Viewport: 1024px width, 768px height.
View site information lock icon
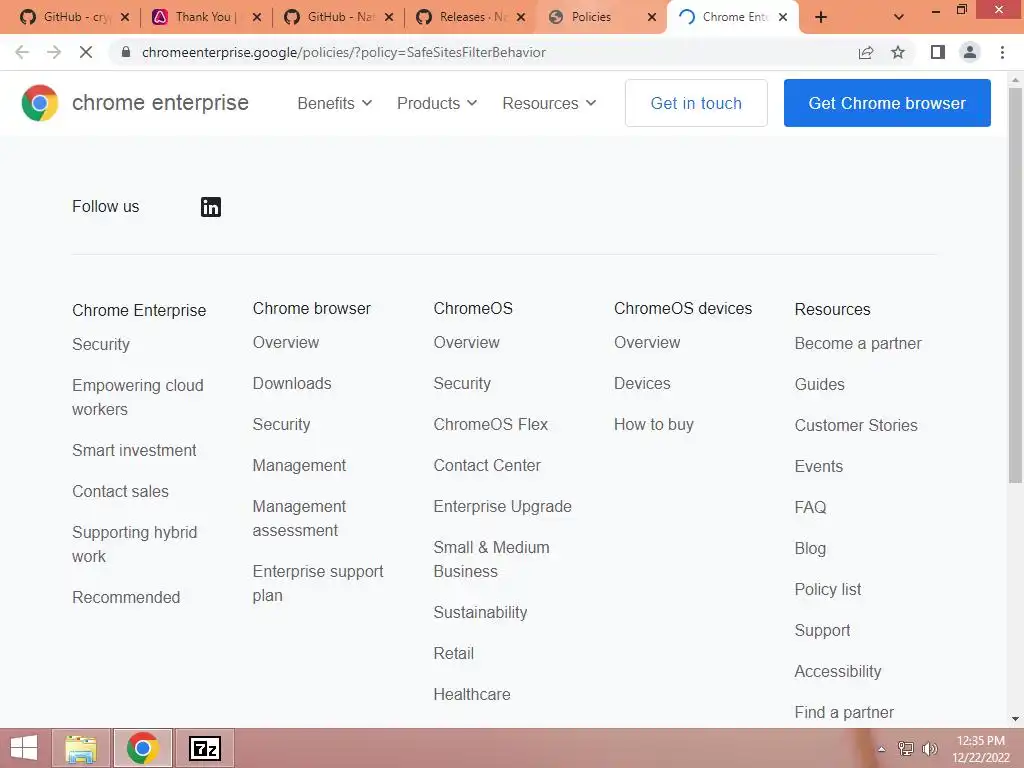pyautogui.click(x=126, y=52)
